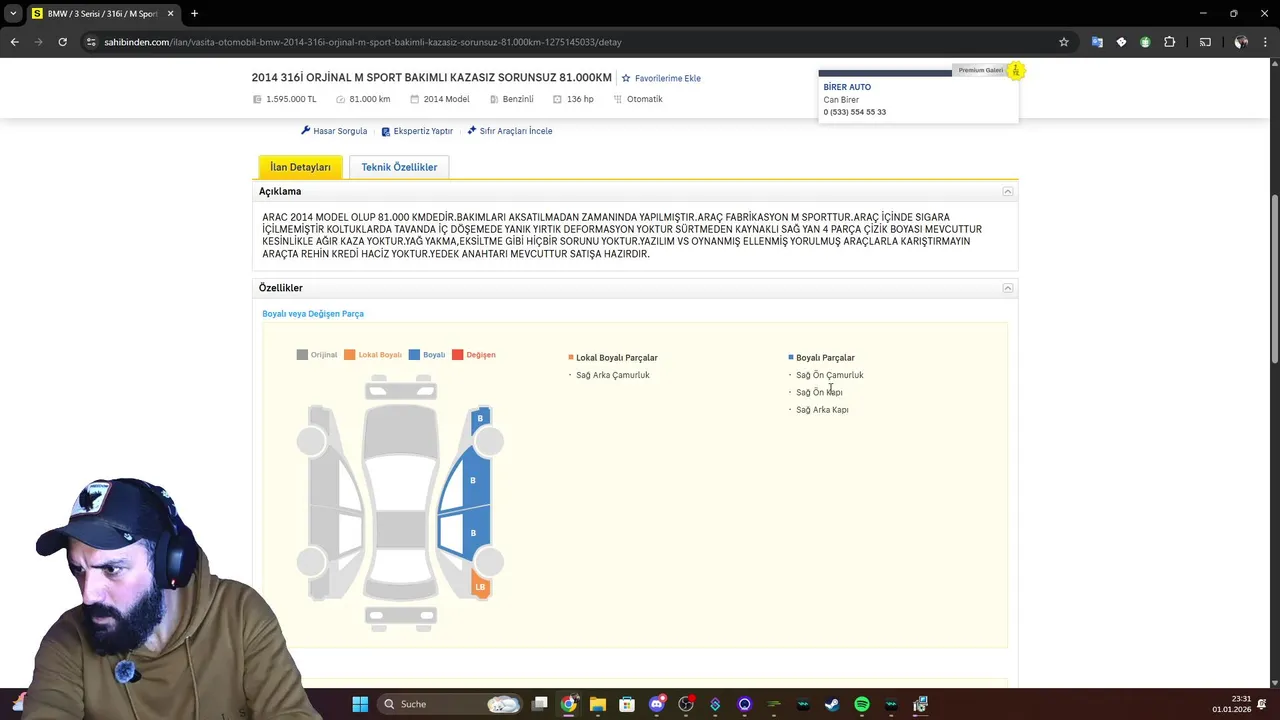Viewport: 1280px width, 720px height.
Task: Click the seller phone number 0 (533) 554 55 33
Action: (x=855, y=112)
